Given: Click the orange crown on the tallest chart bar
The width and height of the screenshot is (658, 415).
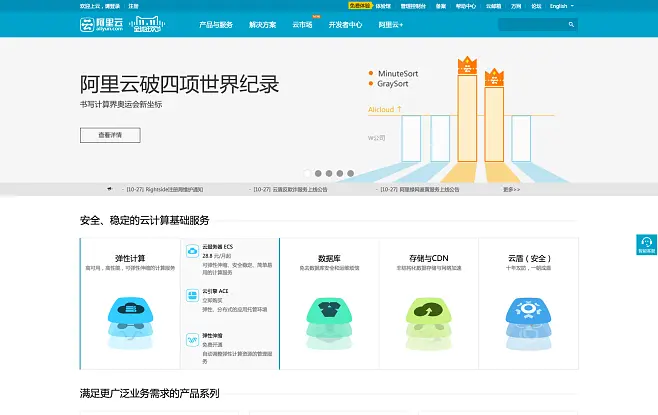Looking at the screenshot, I should [x=467, y=65].
